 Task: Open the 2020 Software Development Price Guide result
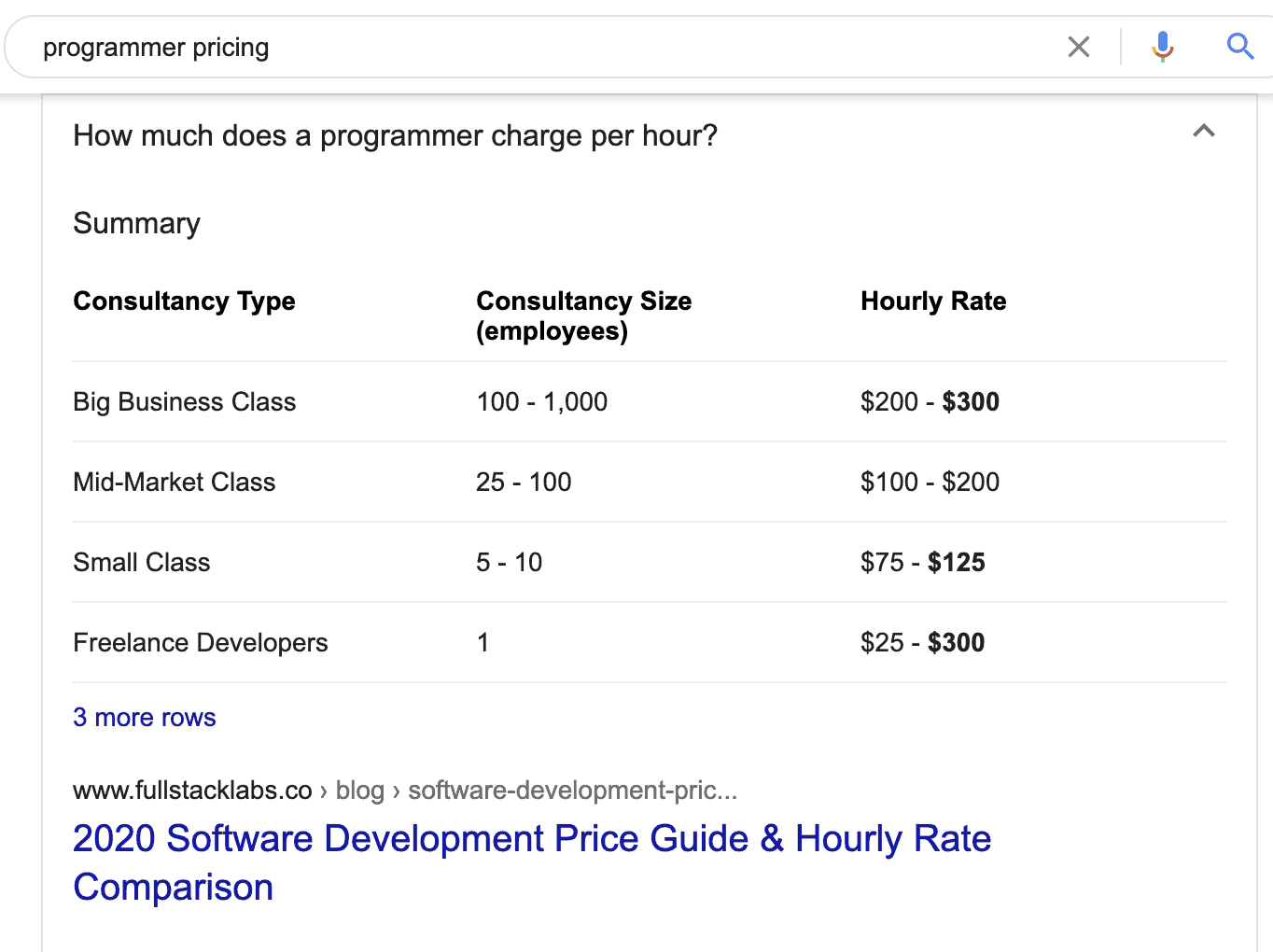tap(532, 838)
